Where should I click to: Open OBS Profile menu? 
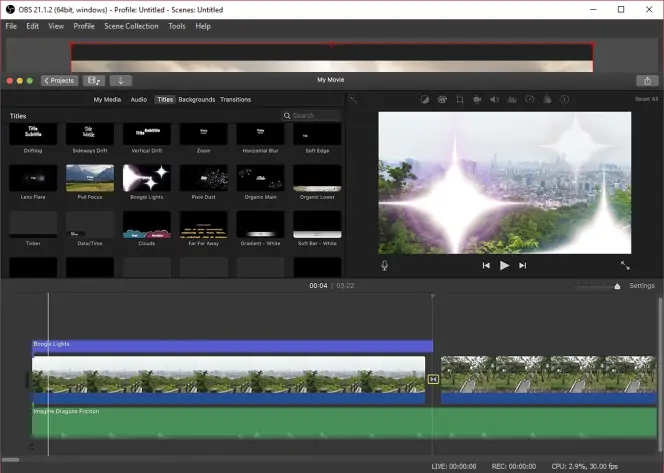point(84,26)
